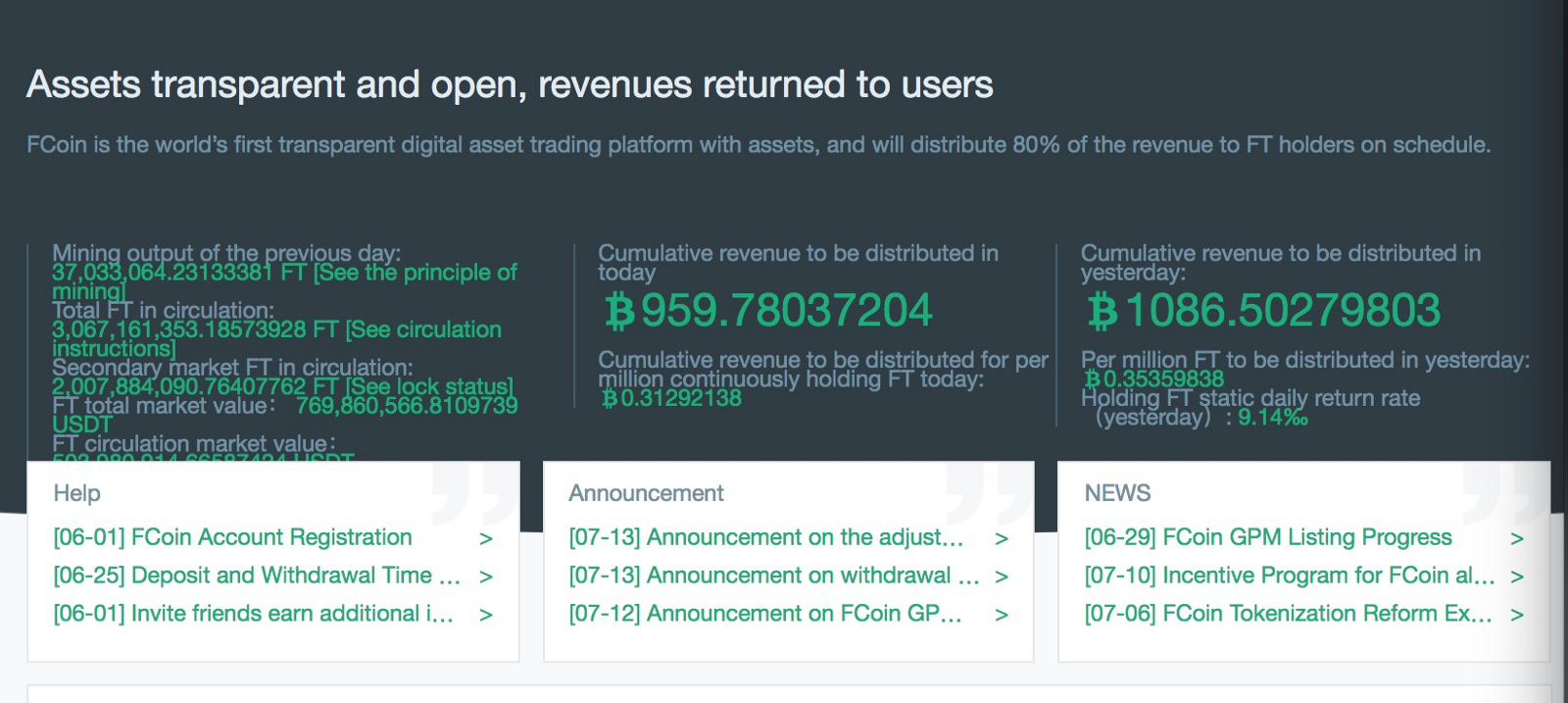Click arrow next to Announcement on the adjust
Screen dimensions: 1568x703
point(1002,538)
